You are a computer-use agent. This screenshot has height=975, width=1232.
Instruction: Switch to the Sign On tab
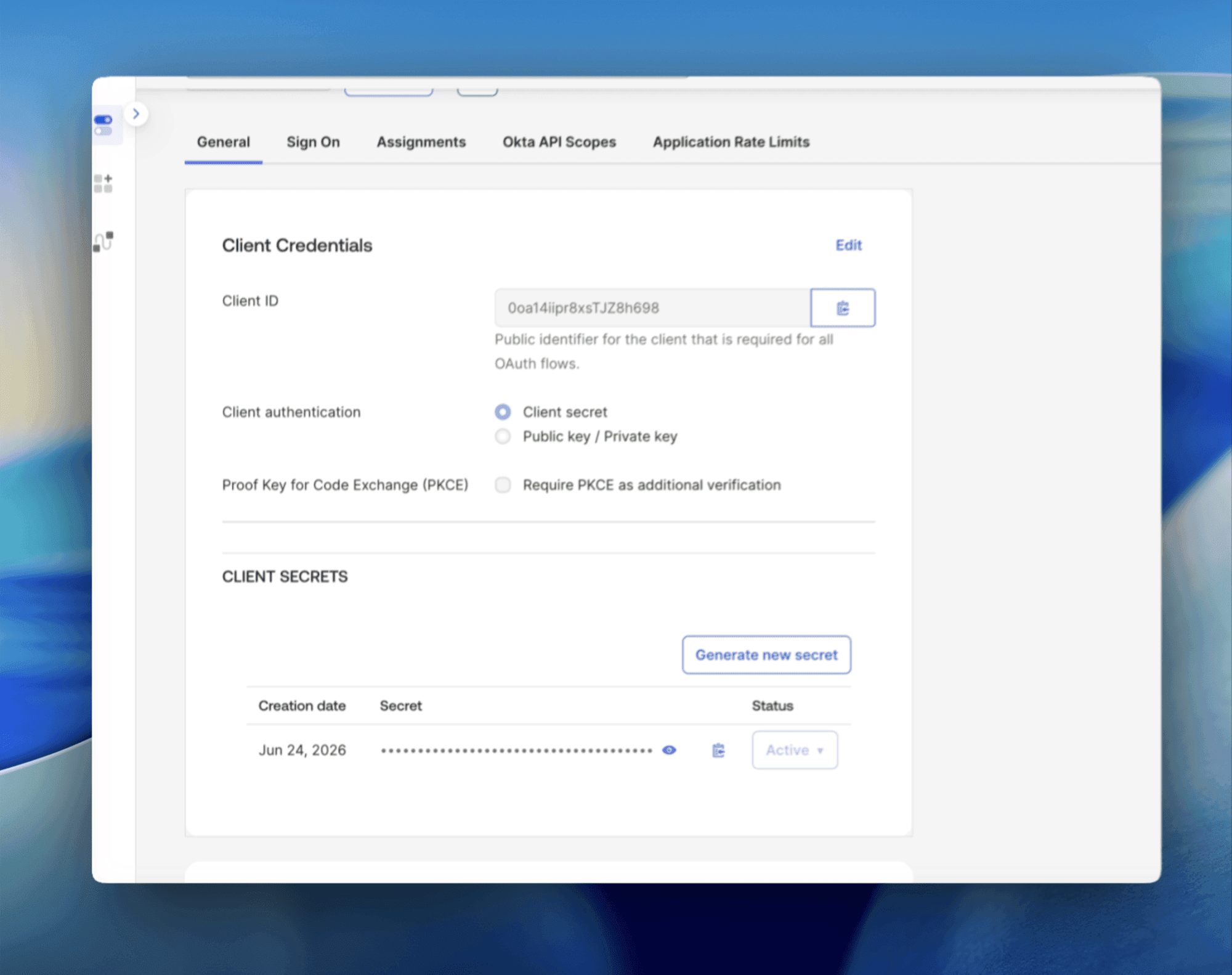tap(313, 142)
